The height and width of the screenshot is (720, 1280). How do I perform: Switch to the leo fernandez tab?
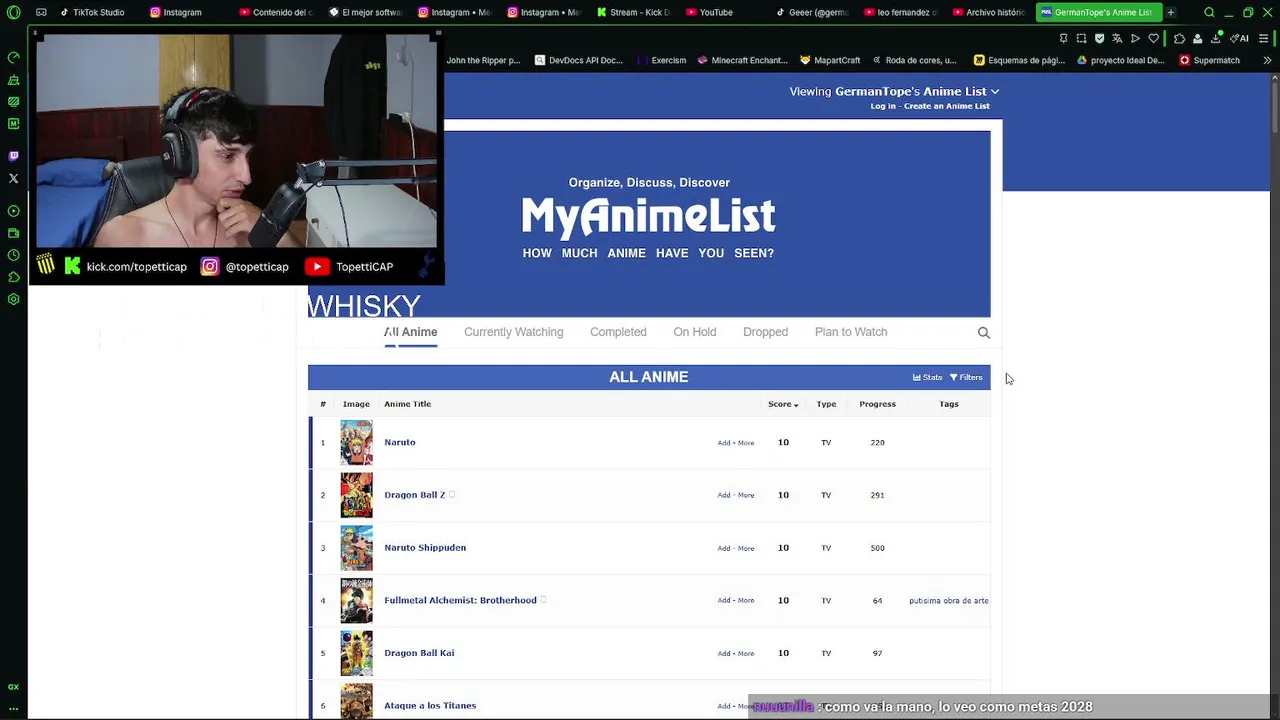click(x=899, y=12)
